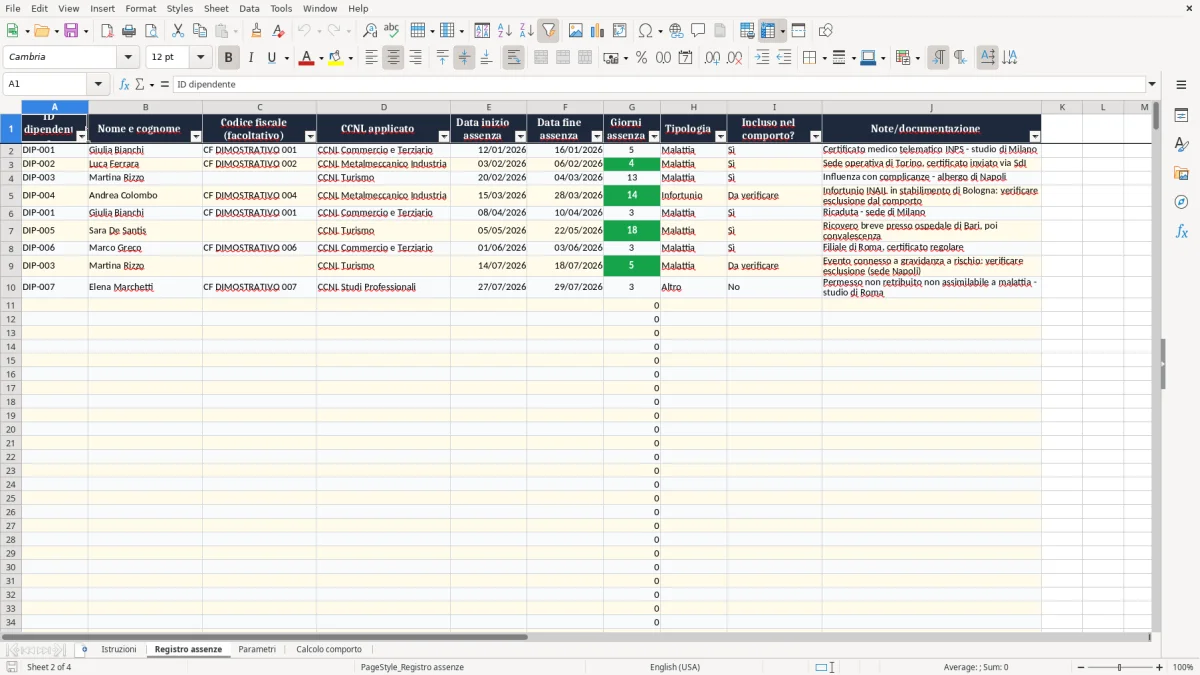Image resolution: width=1200 pixels, height=675 pixels.
Task: Open sidebar Properties panel icon
Action: [1181, 116]
